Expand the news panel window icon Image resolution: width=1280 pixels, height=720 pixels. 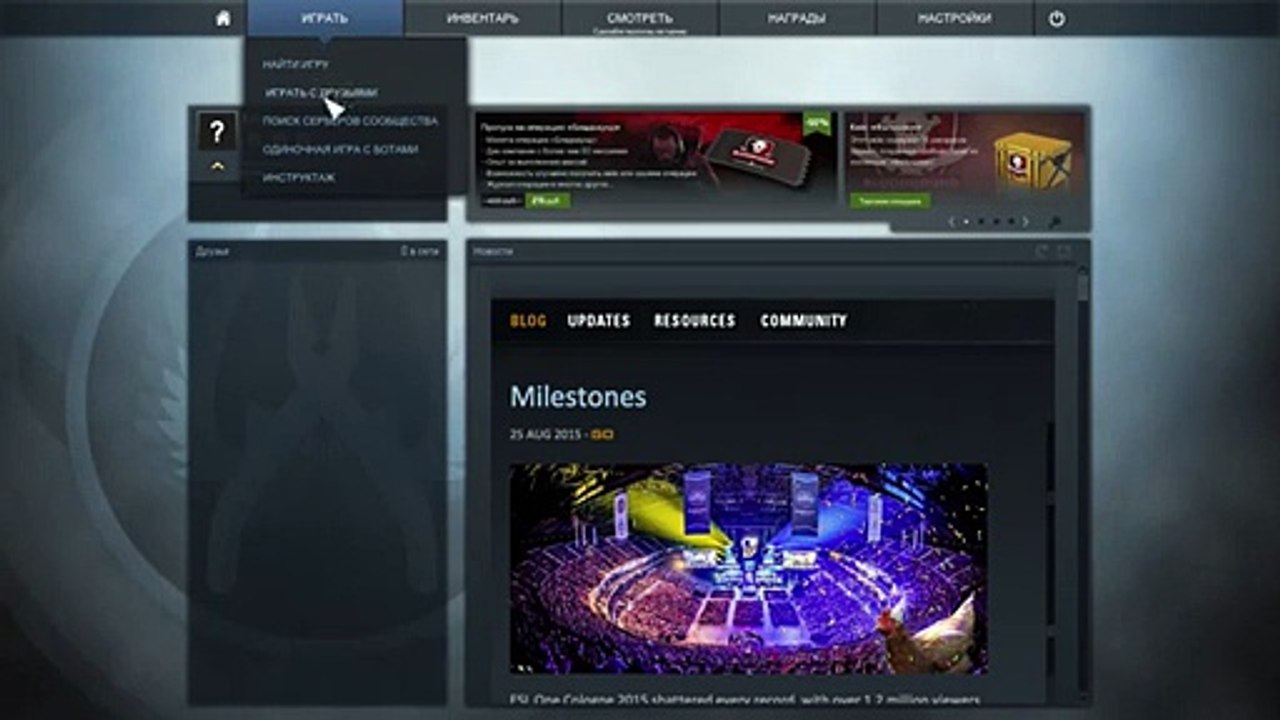1064,251
